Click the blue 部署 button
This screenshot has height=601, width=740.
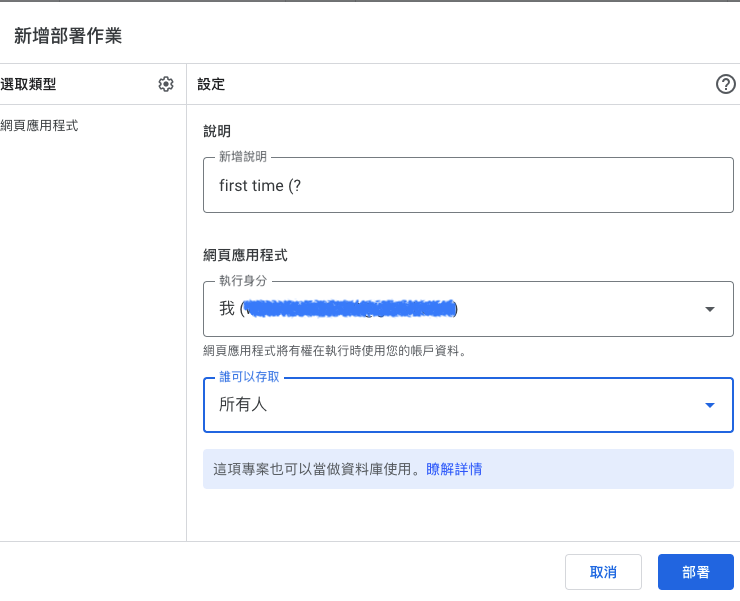coord(696,572)
